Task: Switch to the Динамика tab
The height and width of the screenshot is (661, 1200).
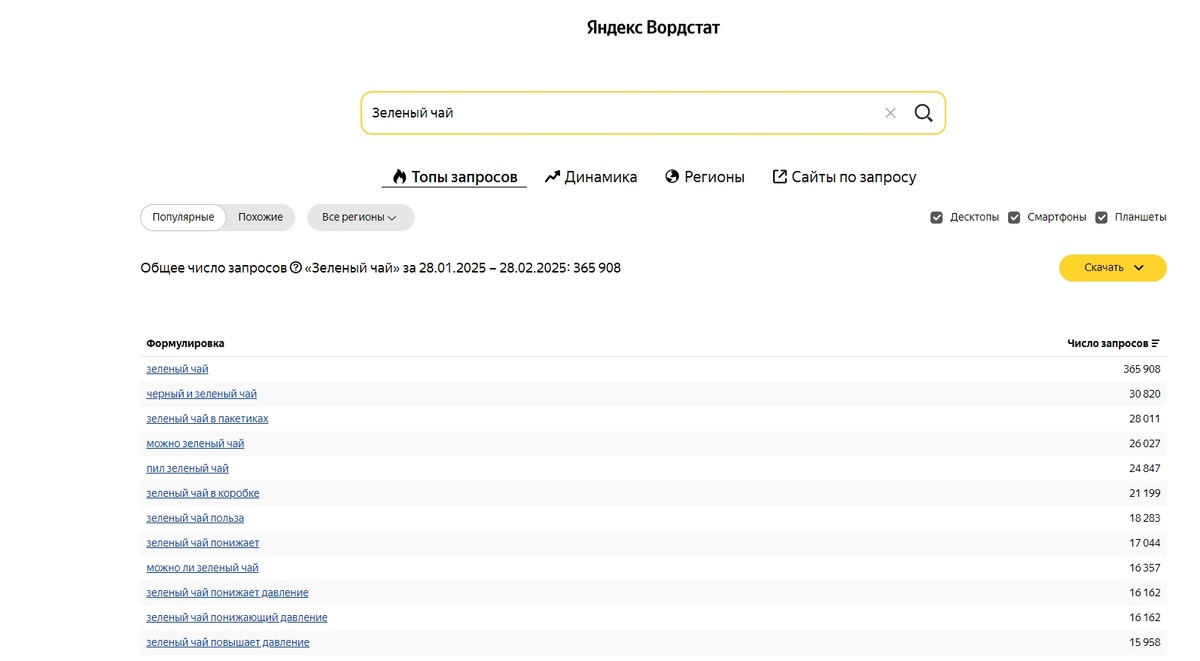Action: click(x=591, y=177)
